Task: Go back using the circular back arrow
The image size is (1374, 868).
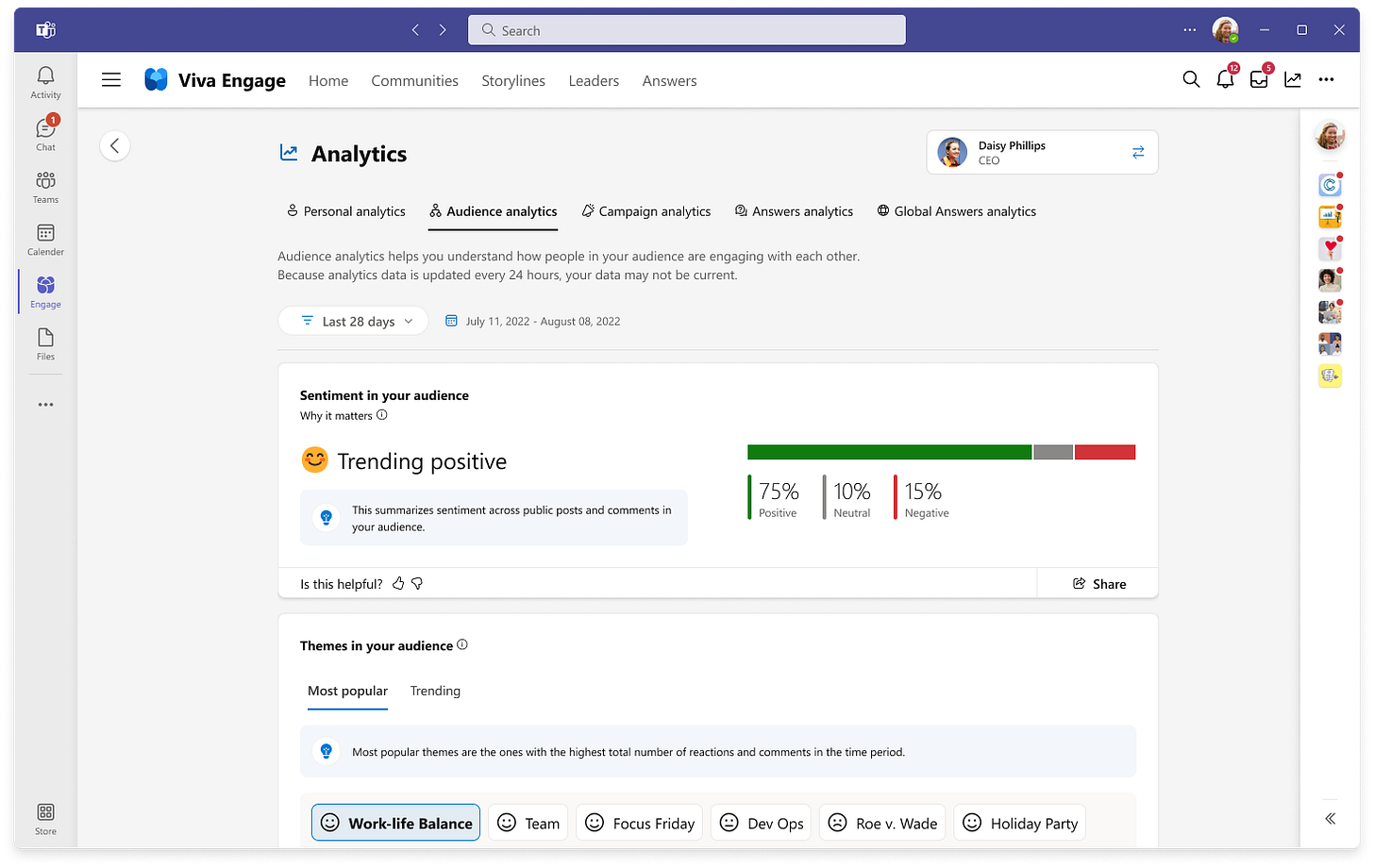Action: [x=114, y=145]
